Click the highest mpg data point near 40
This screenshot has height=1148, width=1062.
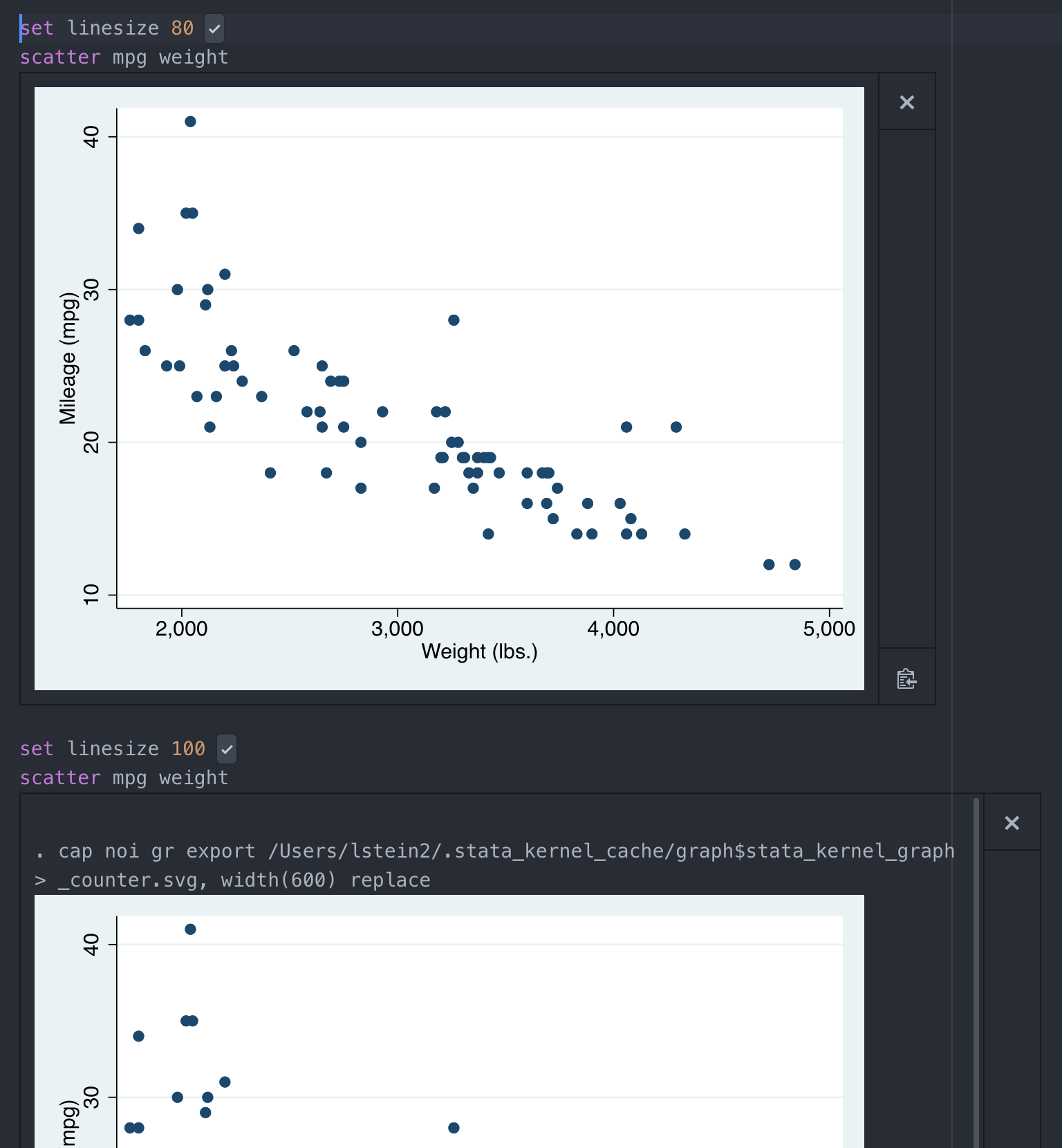tap(190, 121)
